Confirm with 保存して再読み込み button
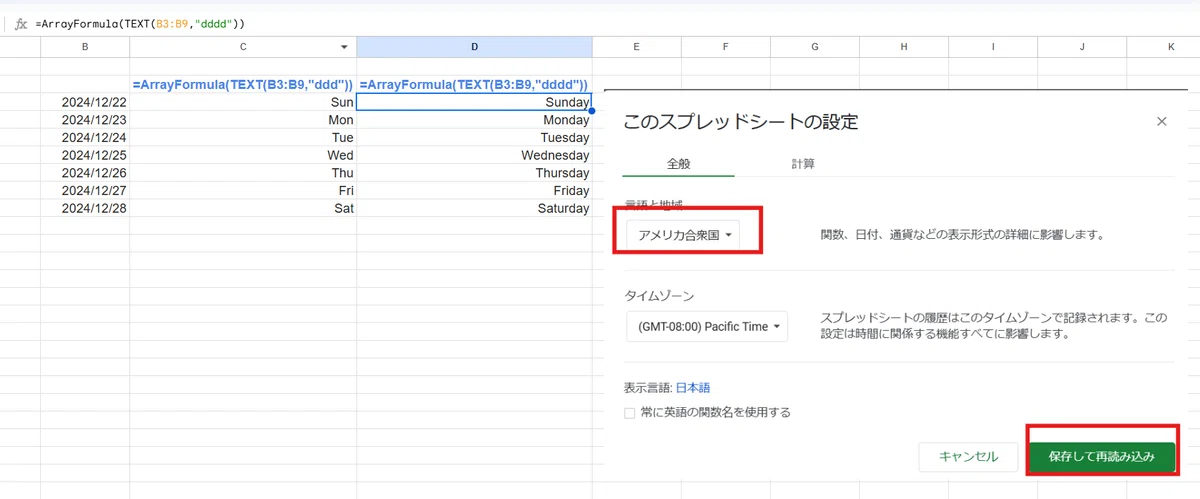1200x499 pixels. [1102, 456]
